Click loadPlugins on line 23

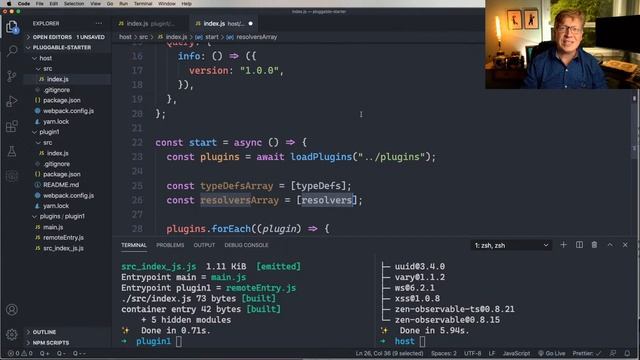point(321,157)
